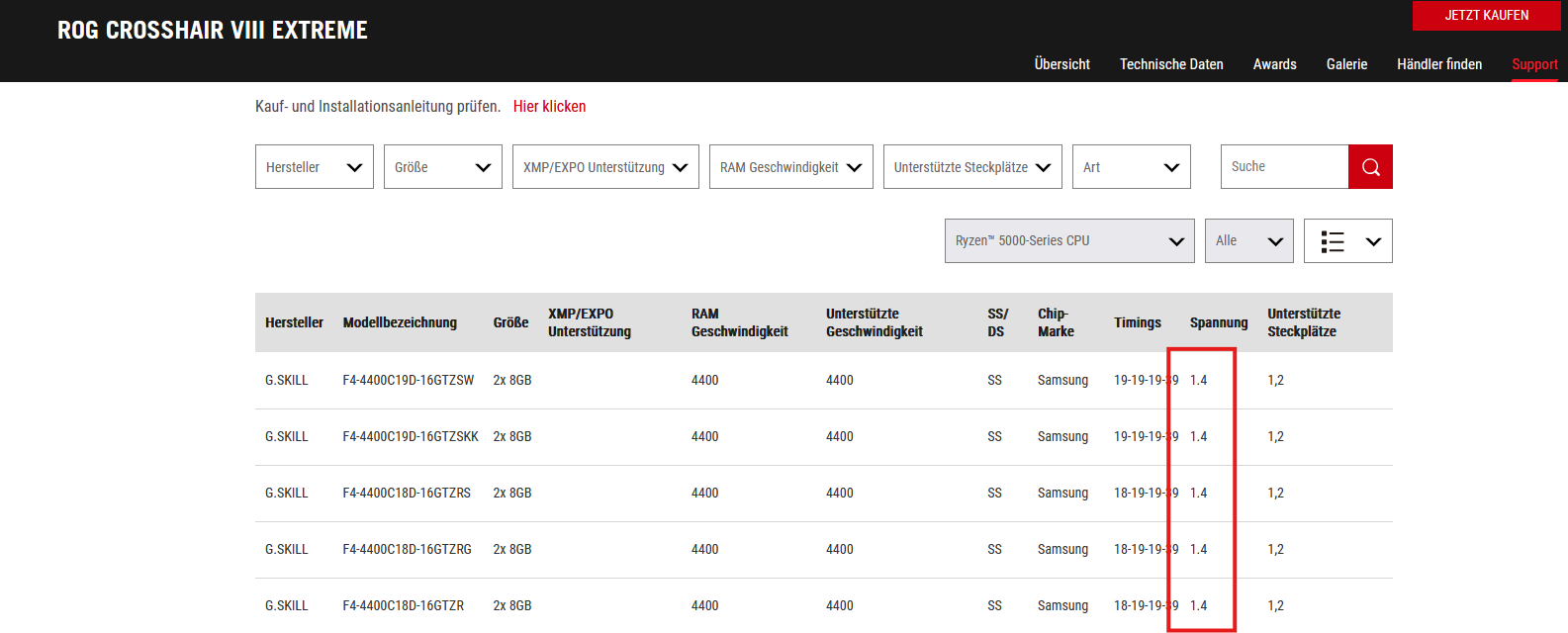Click voltage 1.4 in the F4-4400C18D-16GTZRG row
1568x633 pixels.
coord(1198,549)
